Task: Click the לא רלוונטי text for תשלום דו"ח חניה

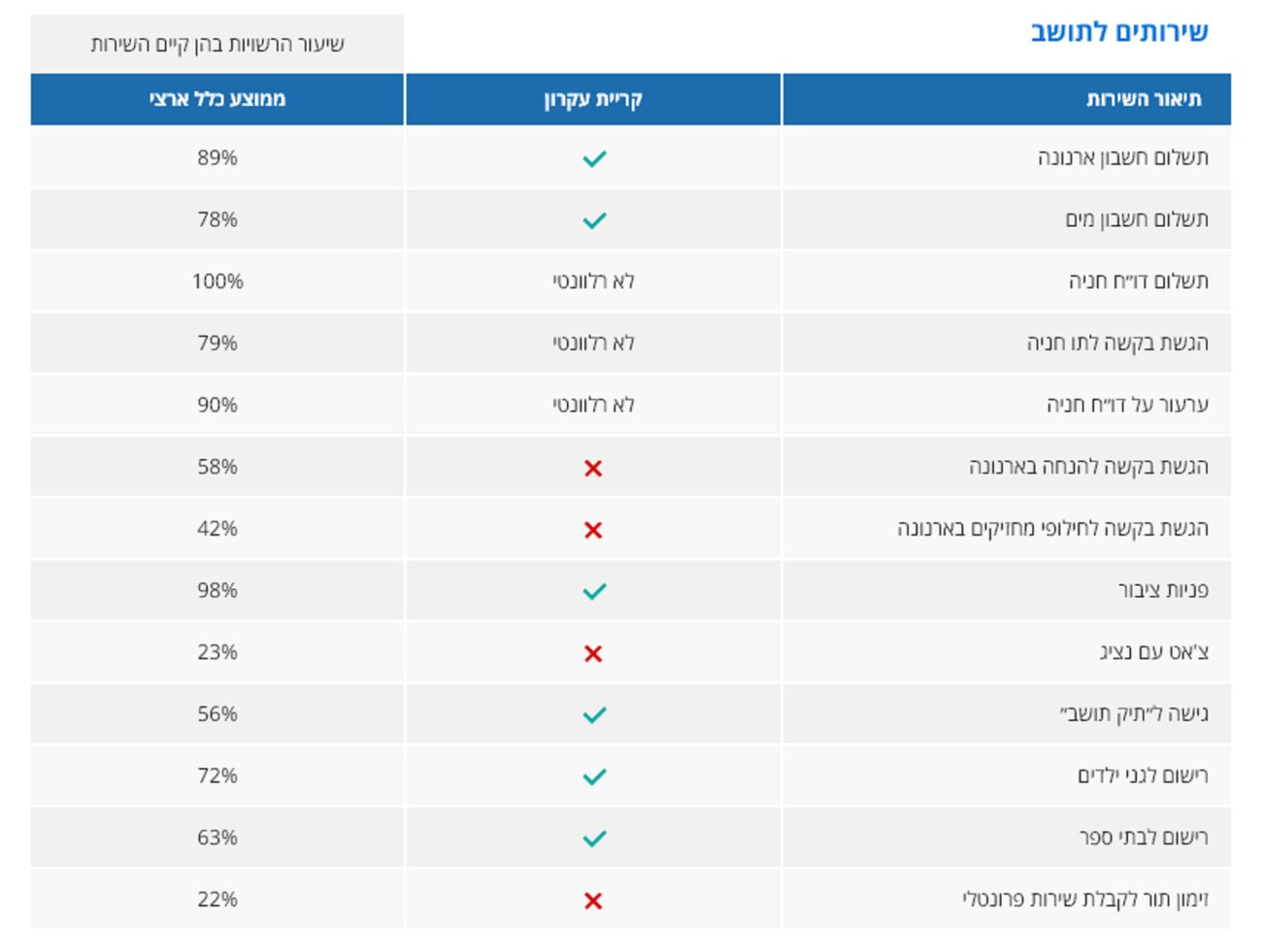Action: 593,281
